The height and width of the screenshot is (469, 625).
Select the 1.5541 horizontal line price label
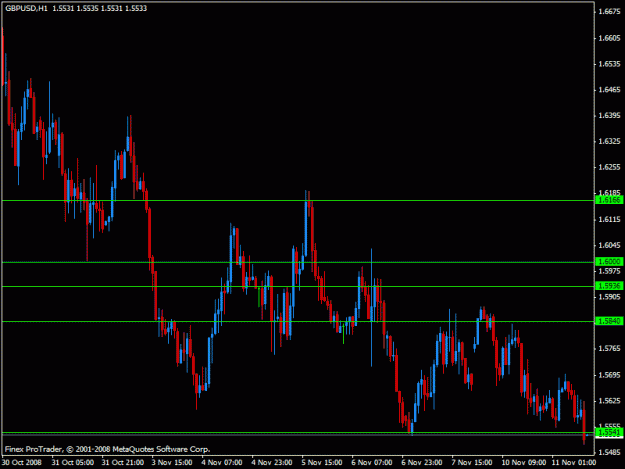tap(609, 432)
